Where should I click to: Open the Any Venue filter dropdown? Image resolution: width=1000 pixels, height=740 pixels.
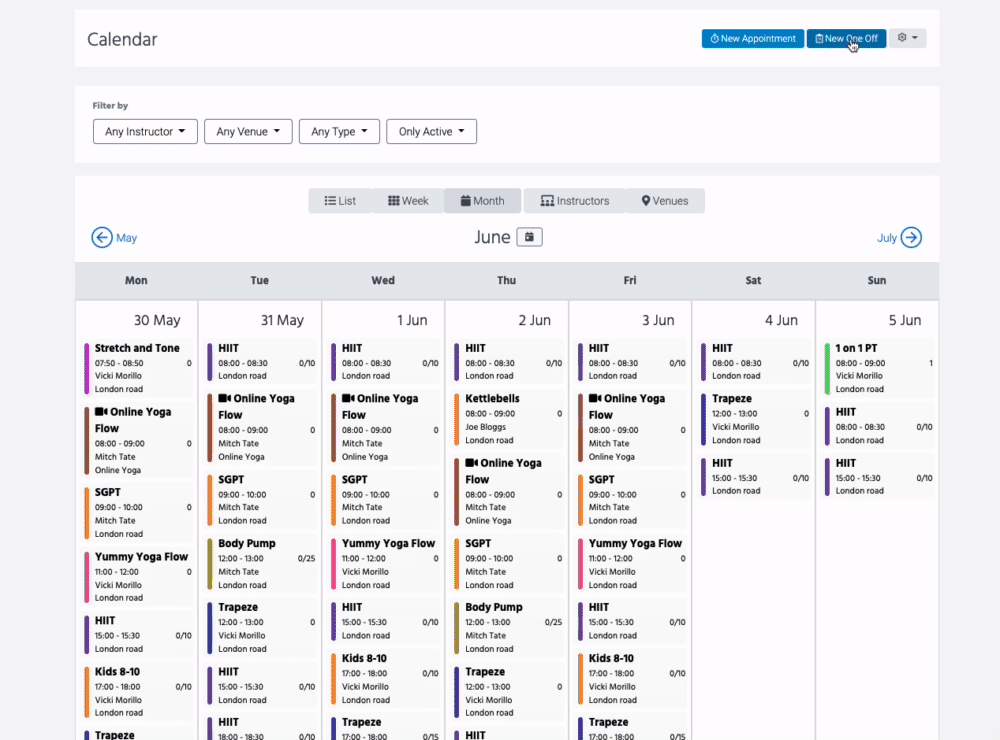click(248, 131)
